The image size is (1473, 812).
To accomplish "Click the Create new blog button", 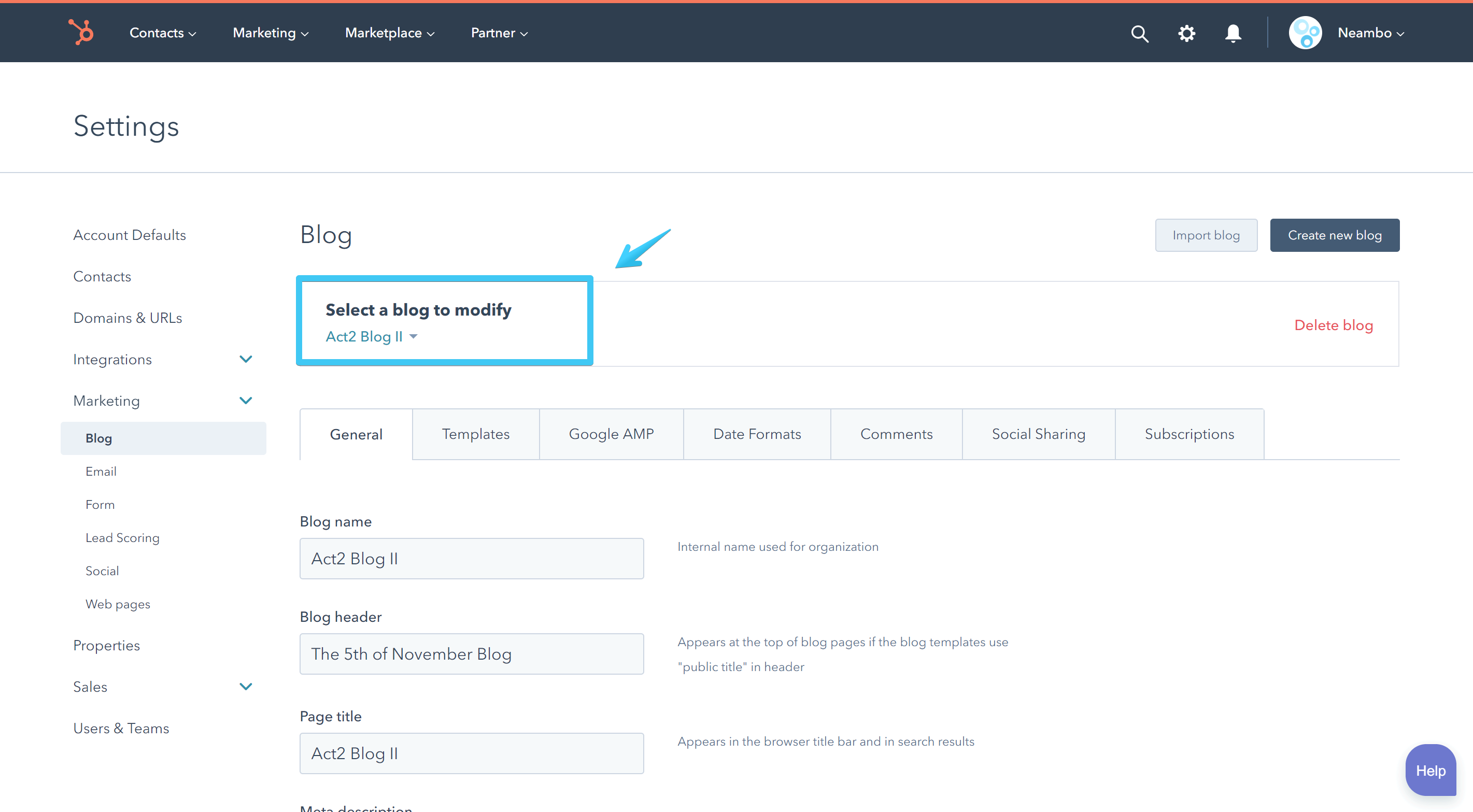I will click(1334, 235).
